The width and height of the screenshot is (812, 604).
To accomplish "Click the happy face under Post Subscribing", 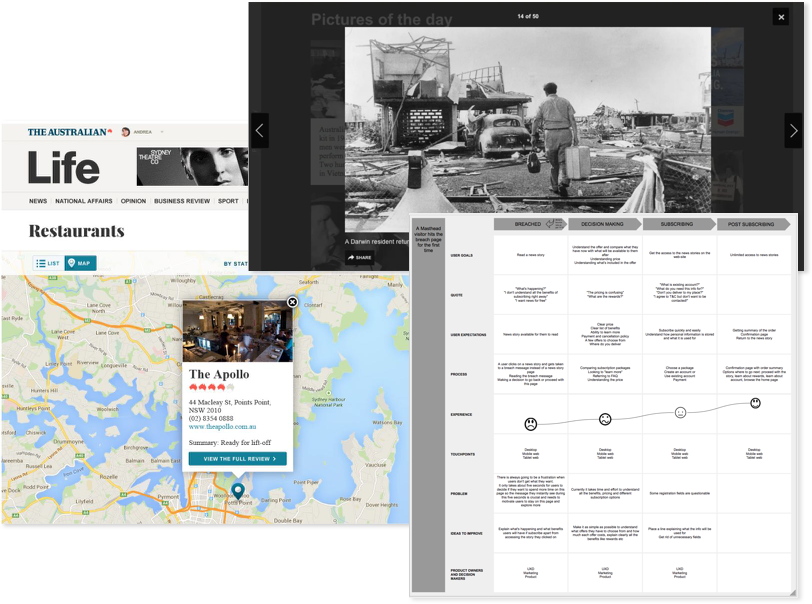I will point(755,403).
